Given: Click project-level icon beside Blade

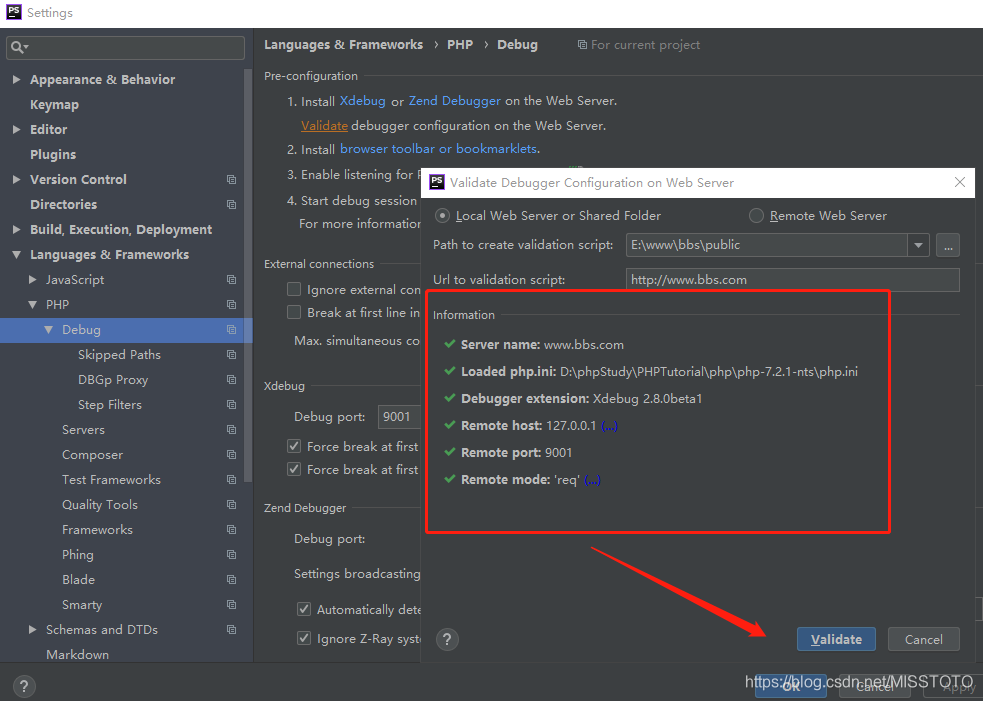Looking at the screenshot, I should (x=231, y=580).
